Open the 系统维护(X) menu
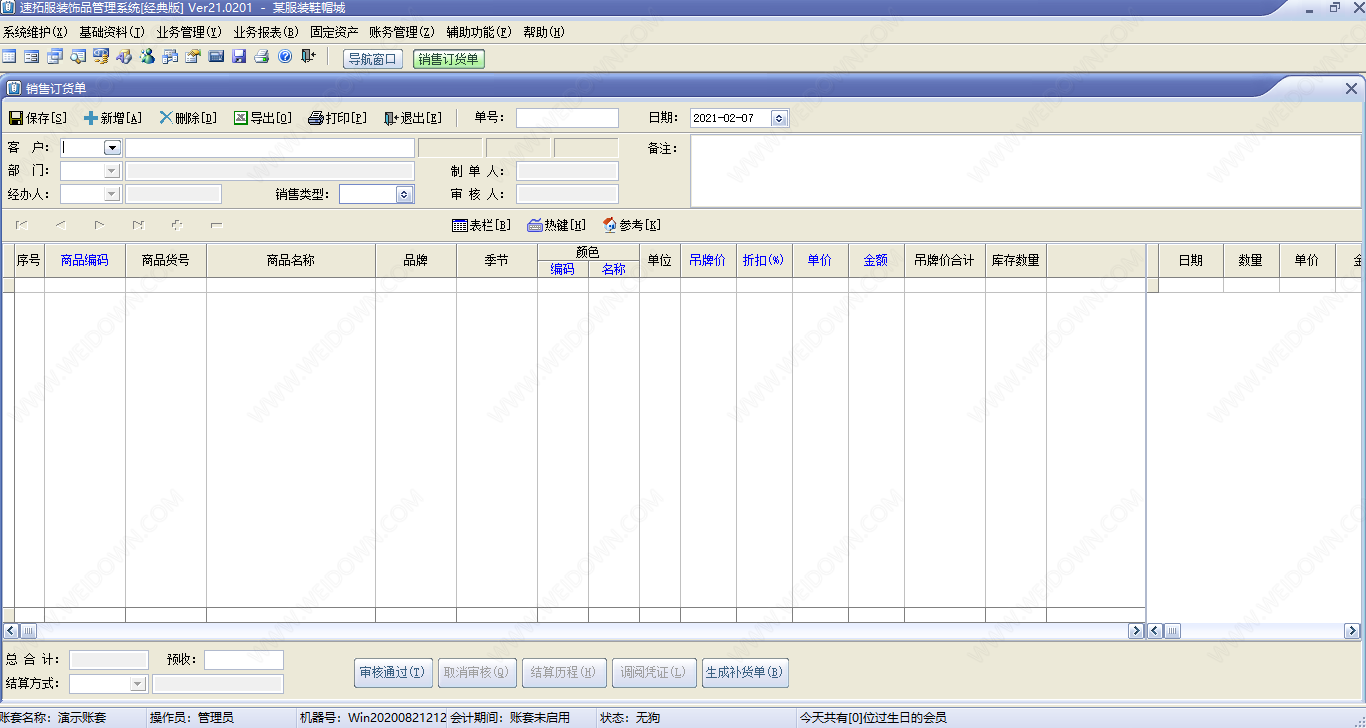 coord(36,32)
